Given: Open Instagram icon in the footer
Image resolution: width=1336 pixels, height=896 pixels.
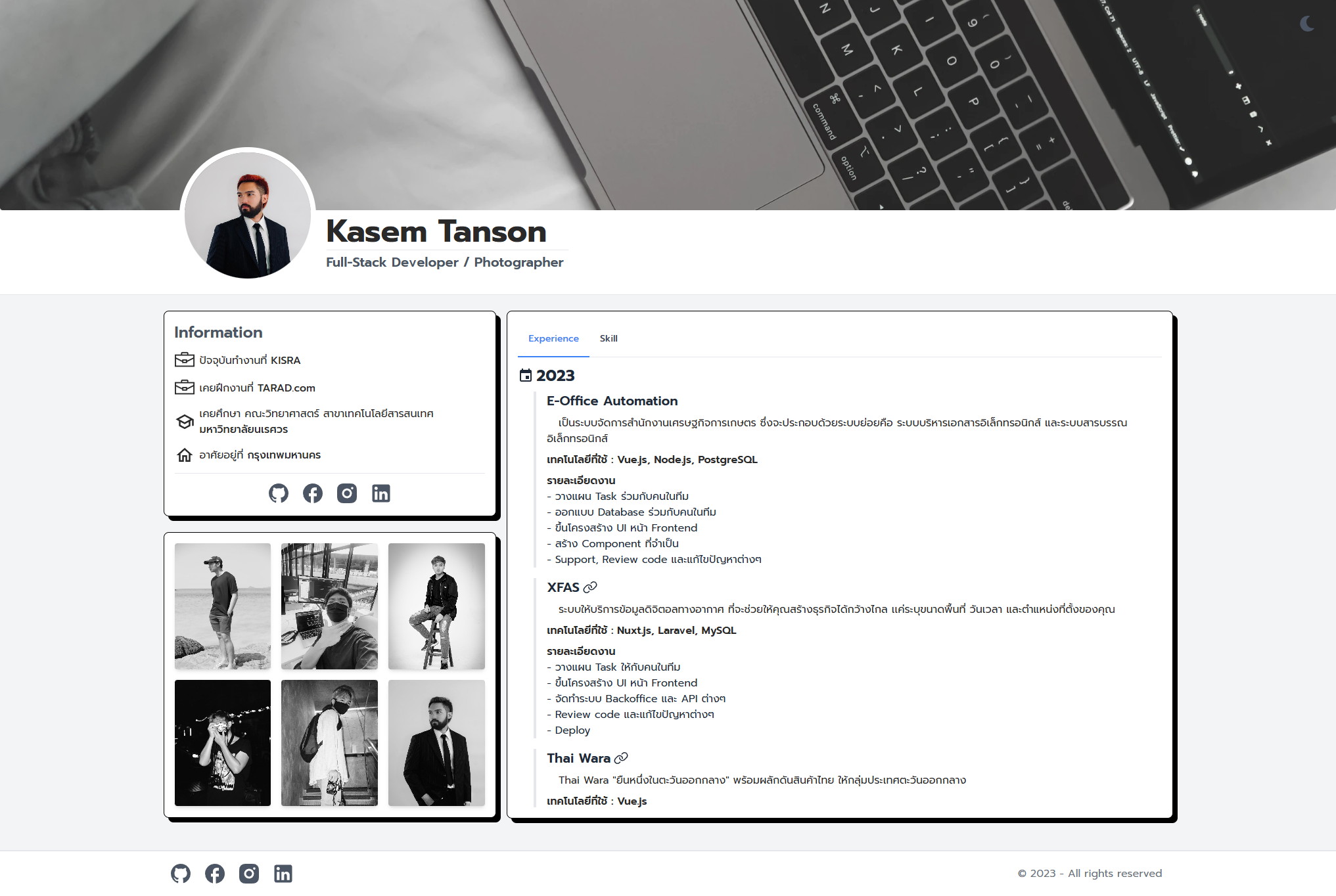Looking at the screenshot, I should [249, 874].
